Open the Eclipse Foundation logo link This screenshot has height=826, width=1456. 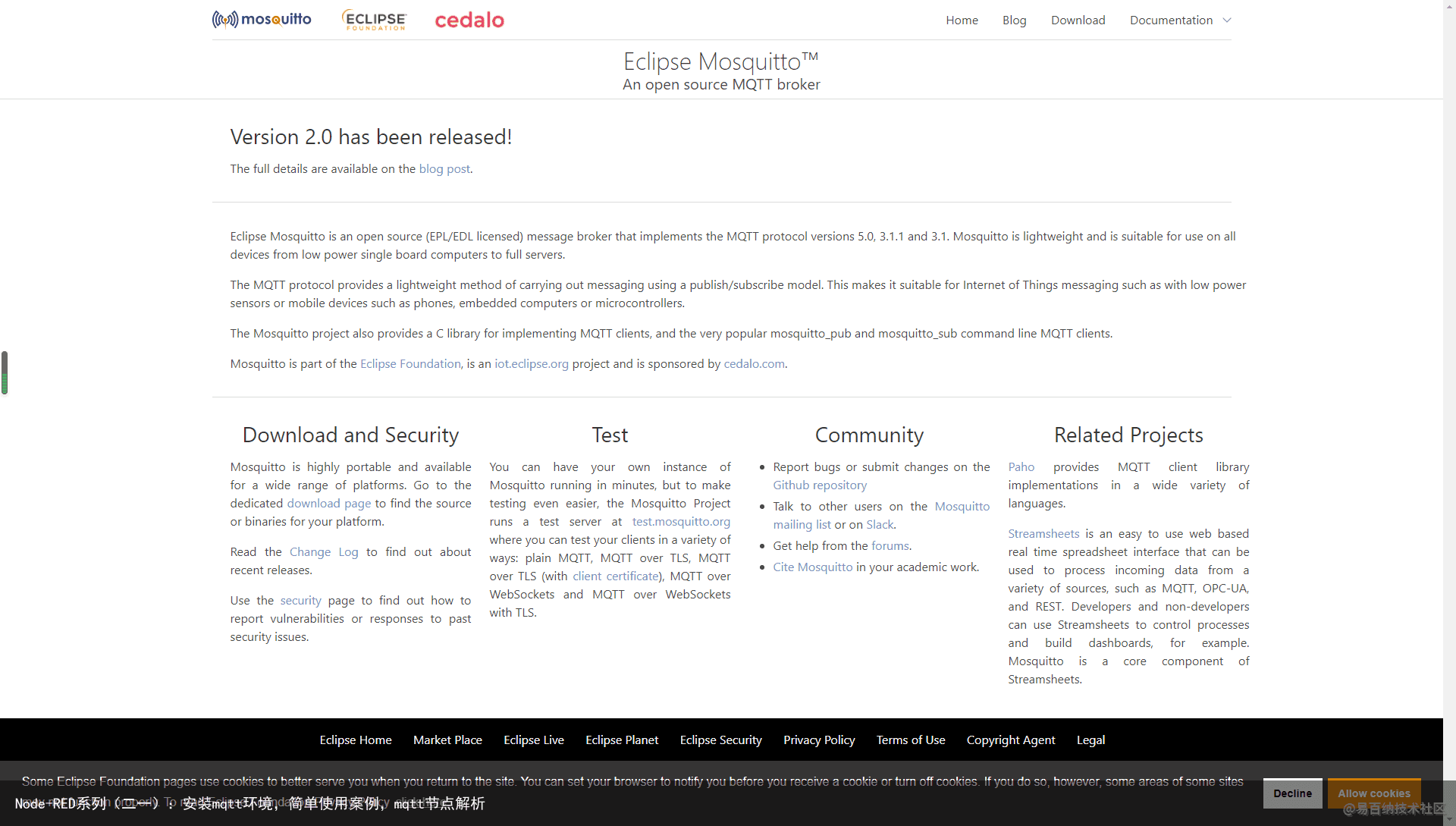374,20
